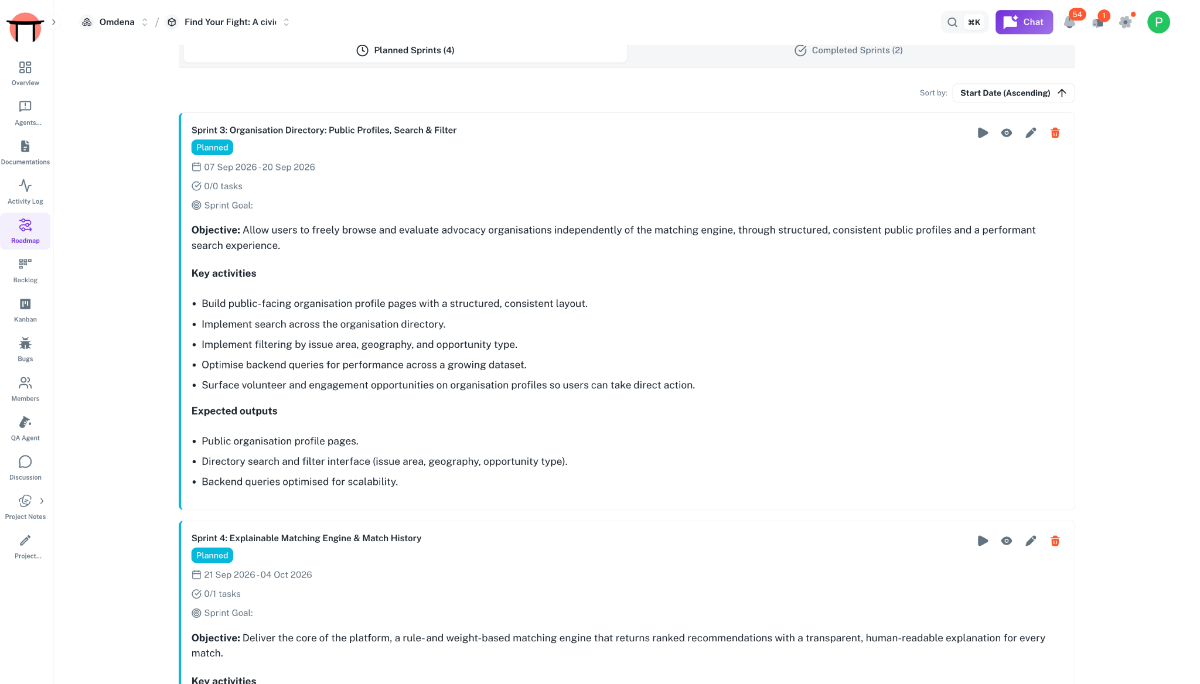Edit Sprint 3 with the pencil icon
Screen dimensions: 1200x684
click(1031, 133)
